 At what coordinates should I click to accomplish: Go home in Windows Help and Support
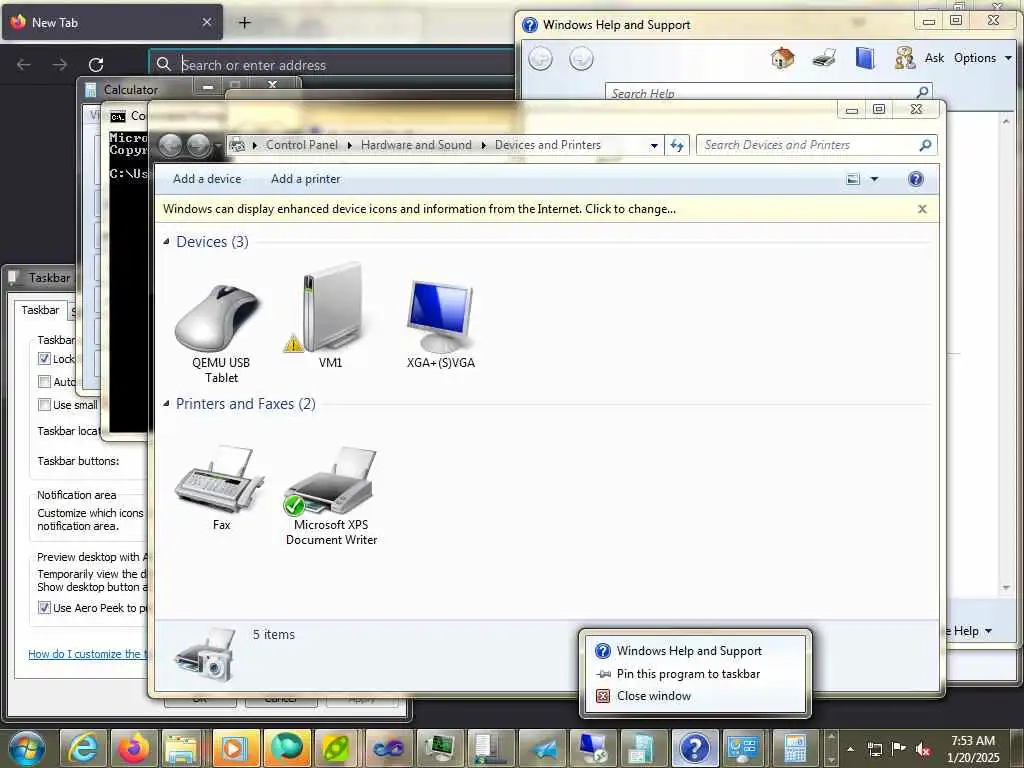tap(782, 58)
